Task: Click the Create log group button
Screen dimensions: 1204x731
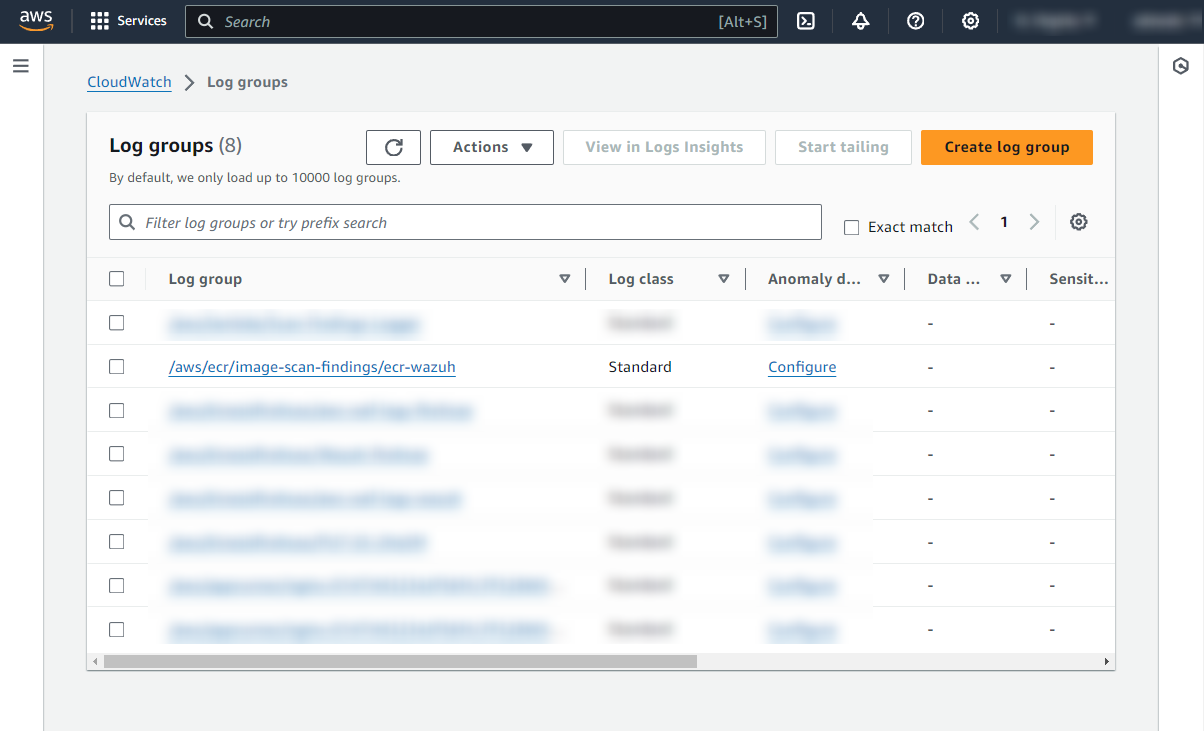Action: [1006, 147]
